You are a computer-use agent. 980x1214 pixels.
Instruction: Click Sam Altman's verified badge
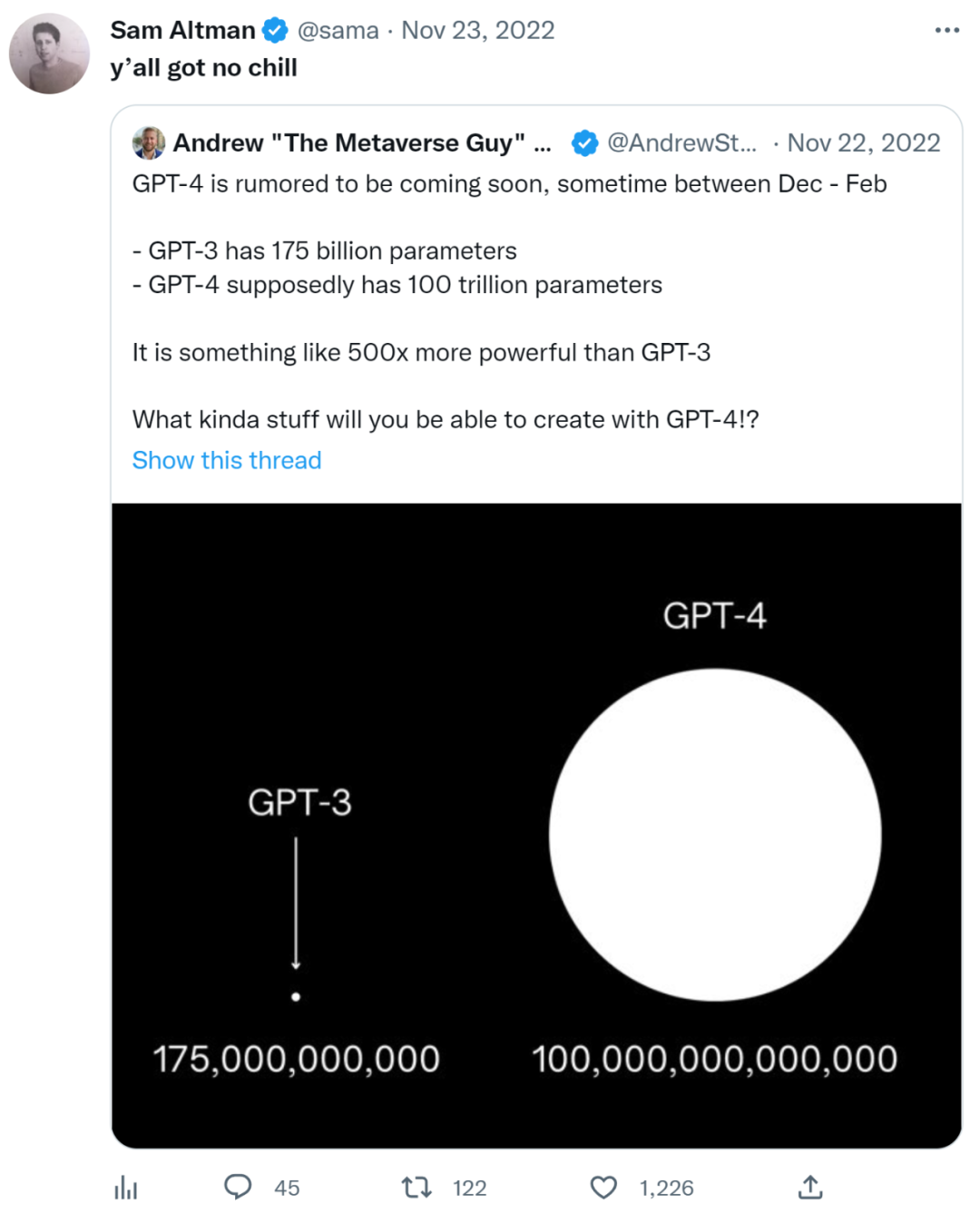(275, 31)
